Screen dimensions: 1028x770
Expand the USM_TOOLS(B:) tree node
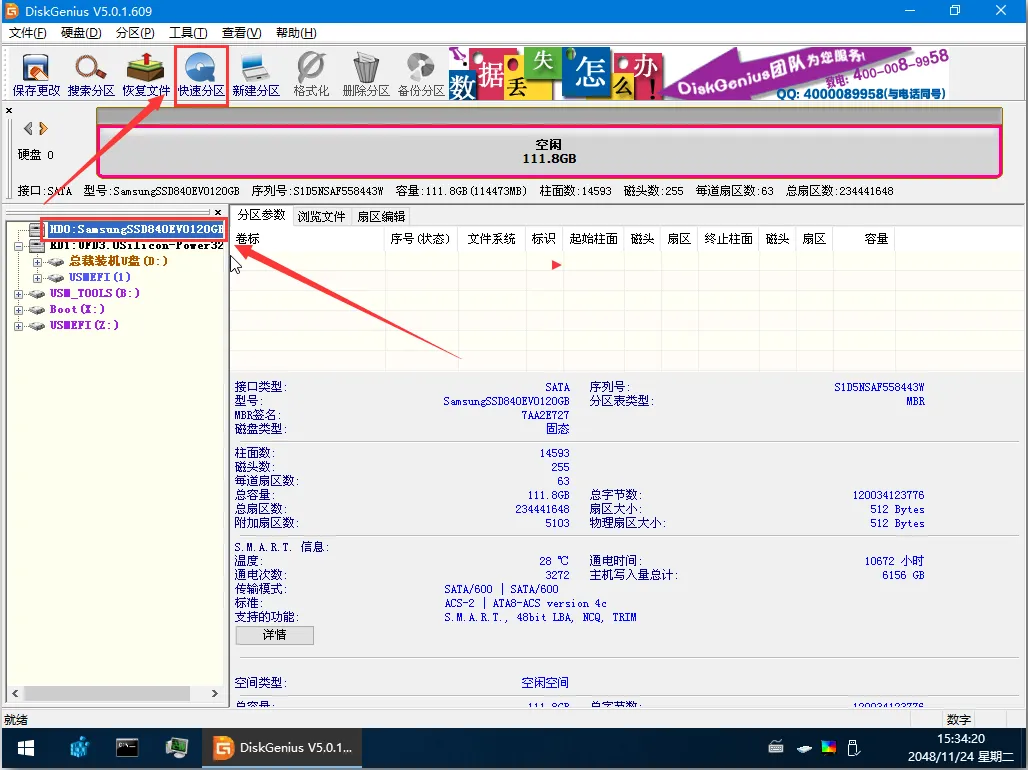(19, 294)
